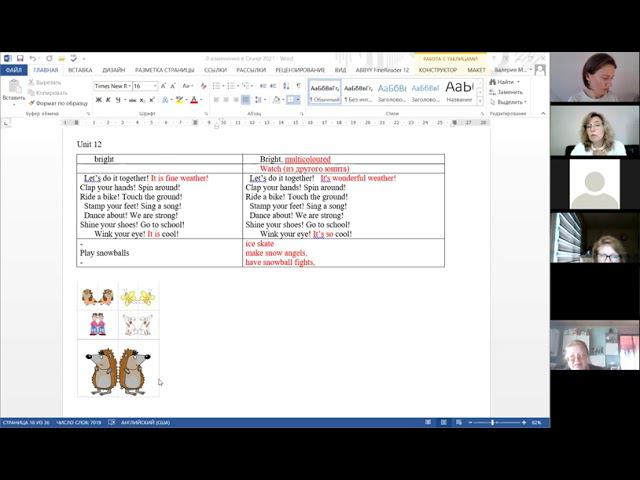Switch to ВСТАВКА (Insert) tab
This screenshot has height=480, width=640.
pos(80,70)
